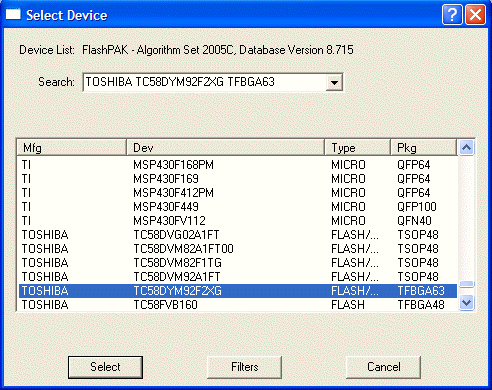Select the TC58DVM82F1TG device row
Screen dimensions: 492x390
[x=238, y=263]
